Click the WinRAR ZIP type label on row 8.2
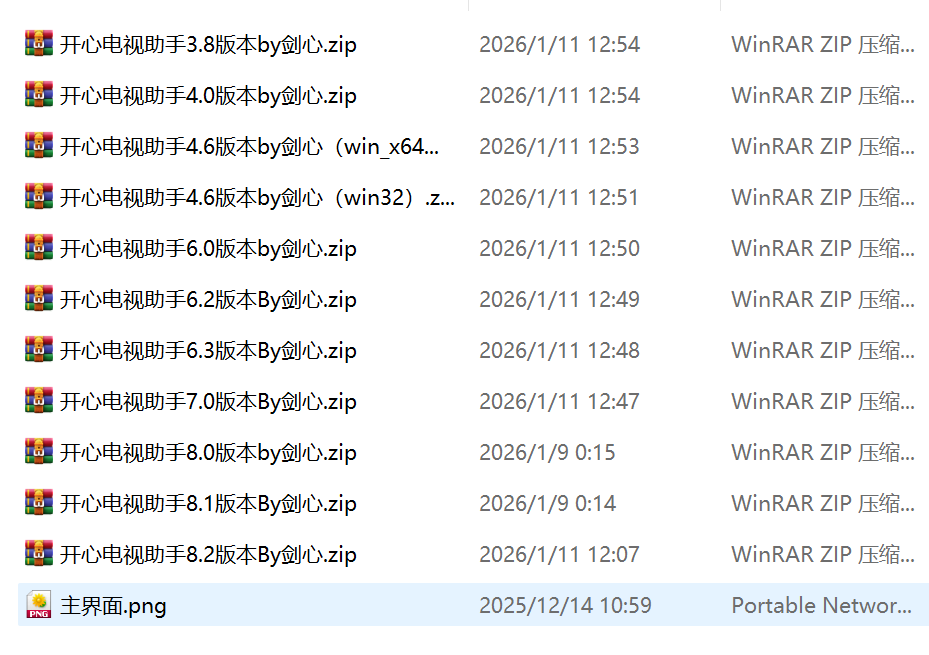This screenshot has height=655, width=929. pyautogui.click(x=822, y=554)
